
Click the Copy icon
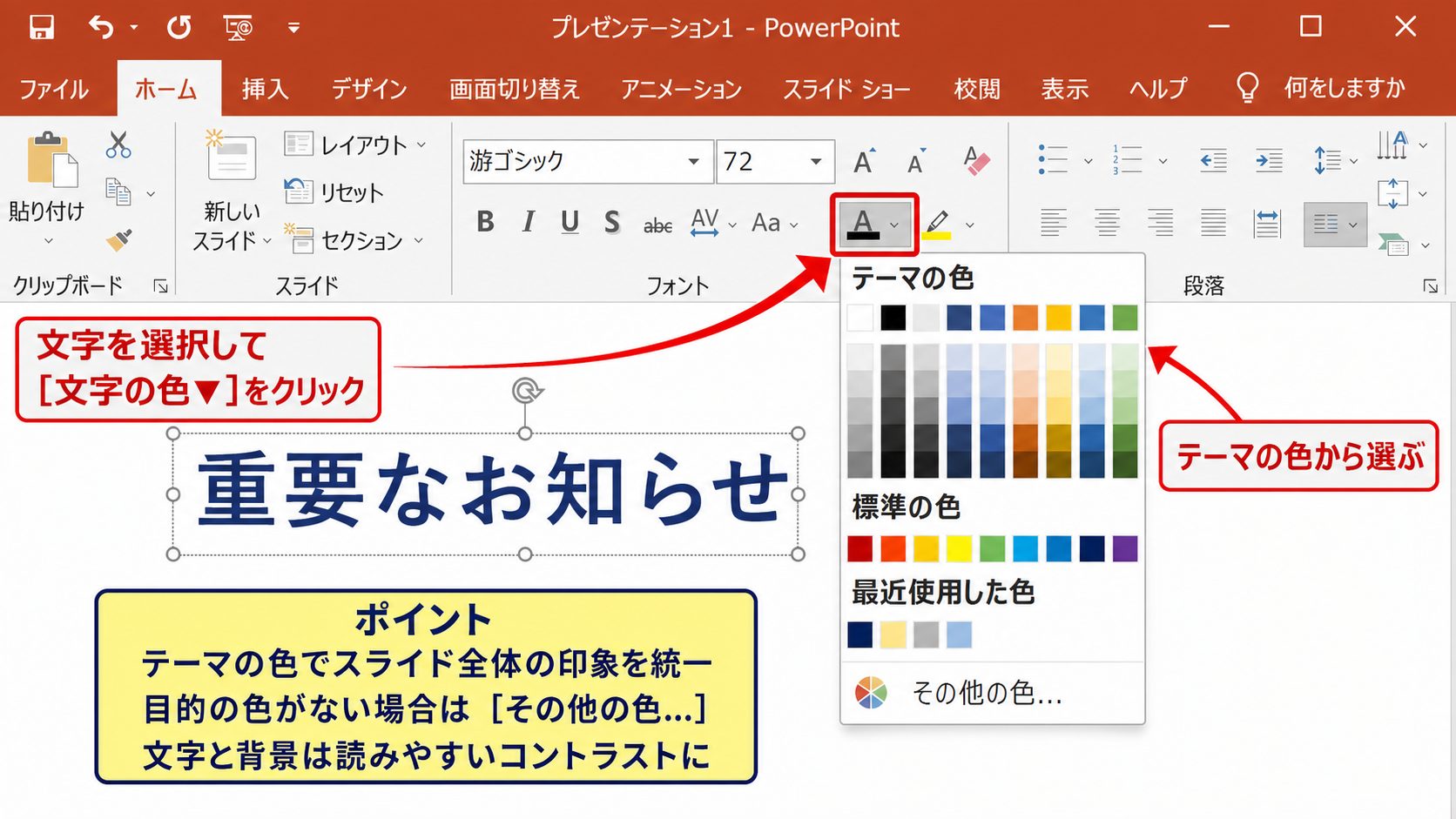tap(118, 192)
